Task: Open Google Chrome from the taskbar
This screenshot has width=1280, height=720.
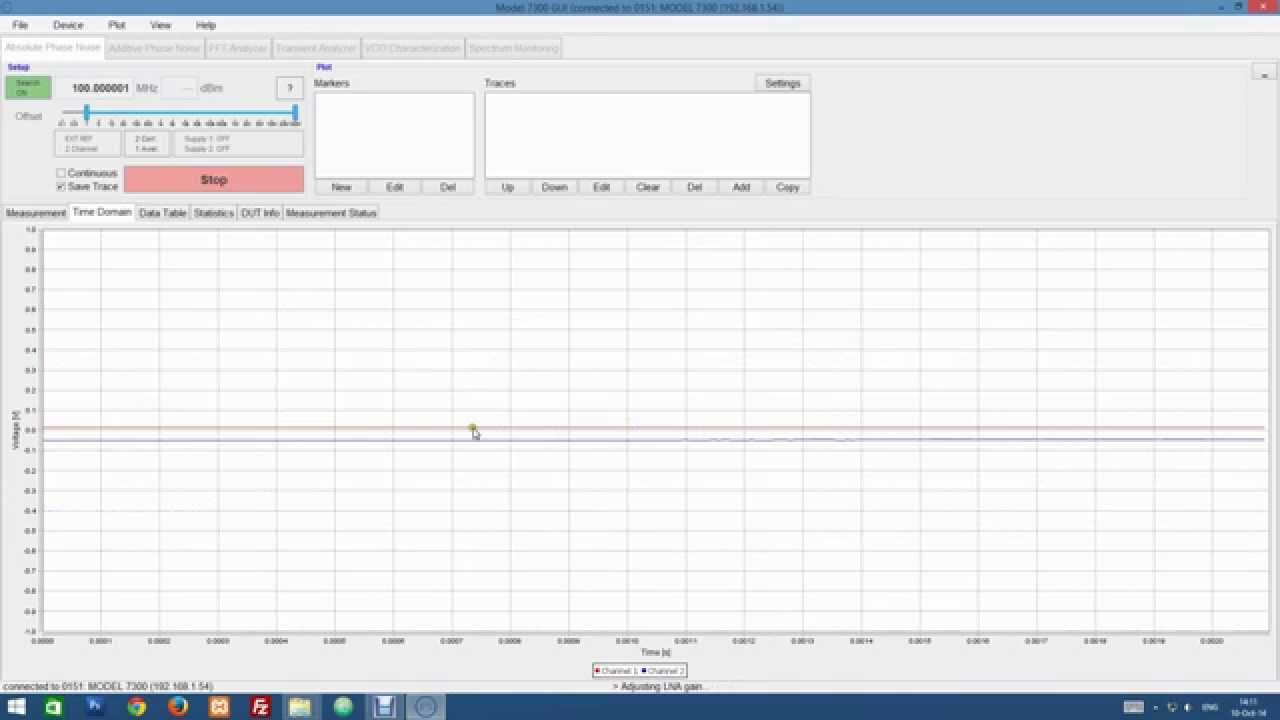Action: [x=136, y=707]
